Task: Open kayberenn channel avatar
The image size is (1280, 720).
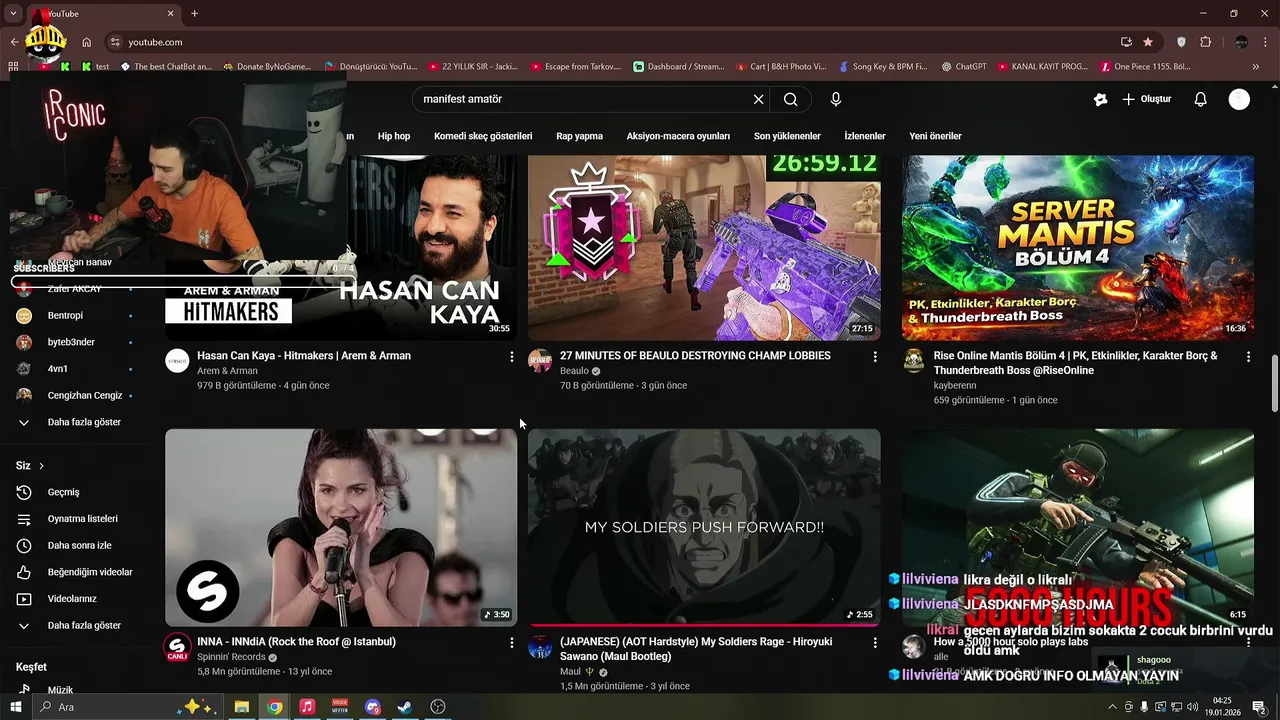Action: coord(914,361)
